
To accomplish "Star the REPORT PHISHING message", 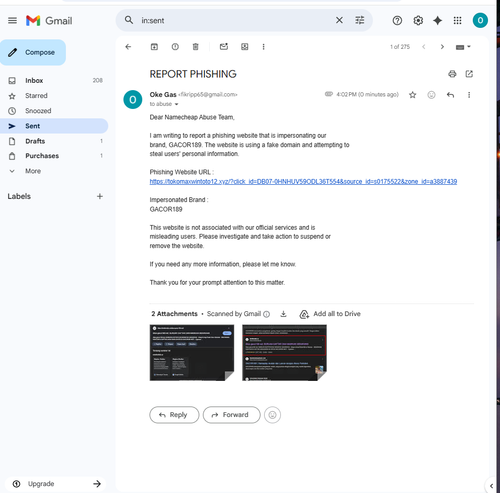I will [x=413, y=95].
